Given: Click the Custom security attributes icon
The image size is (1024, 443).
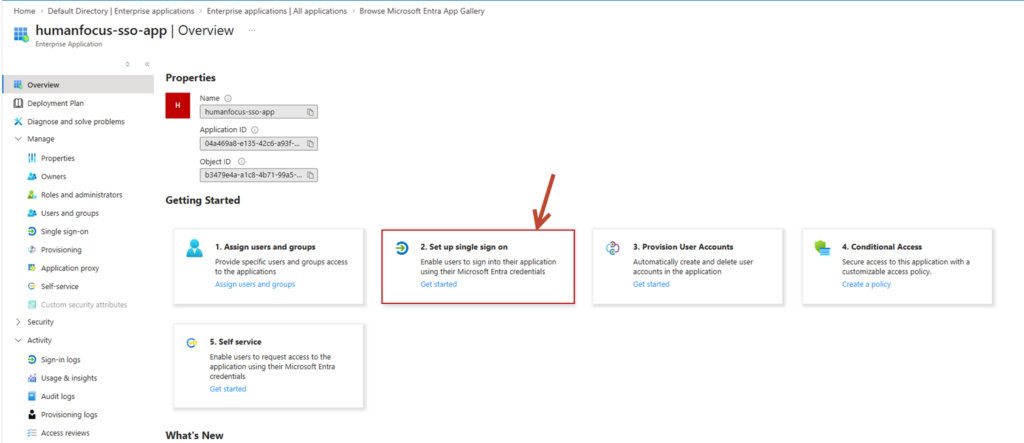Looking at the screenshot, I should point(32,304).
